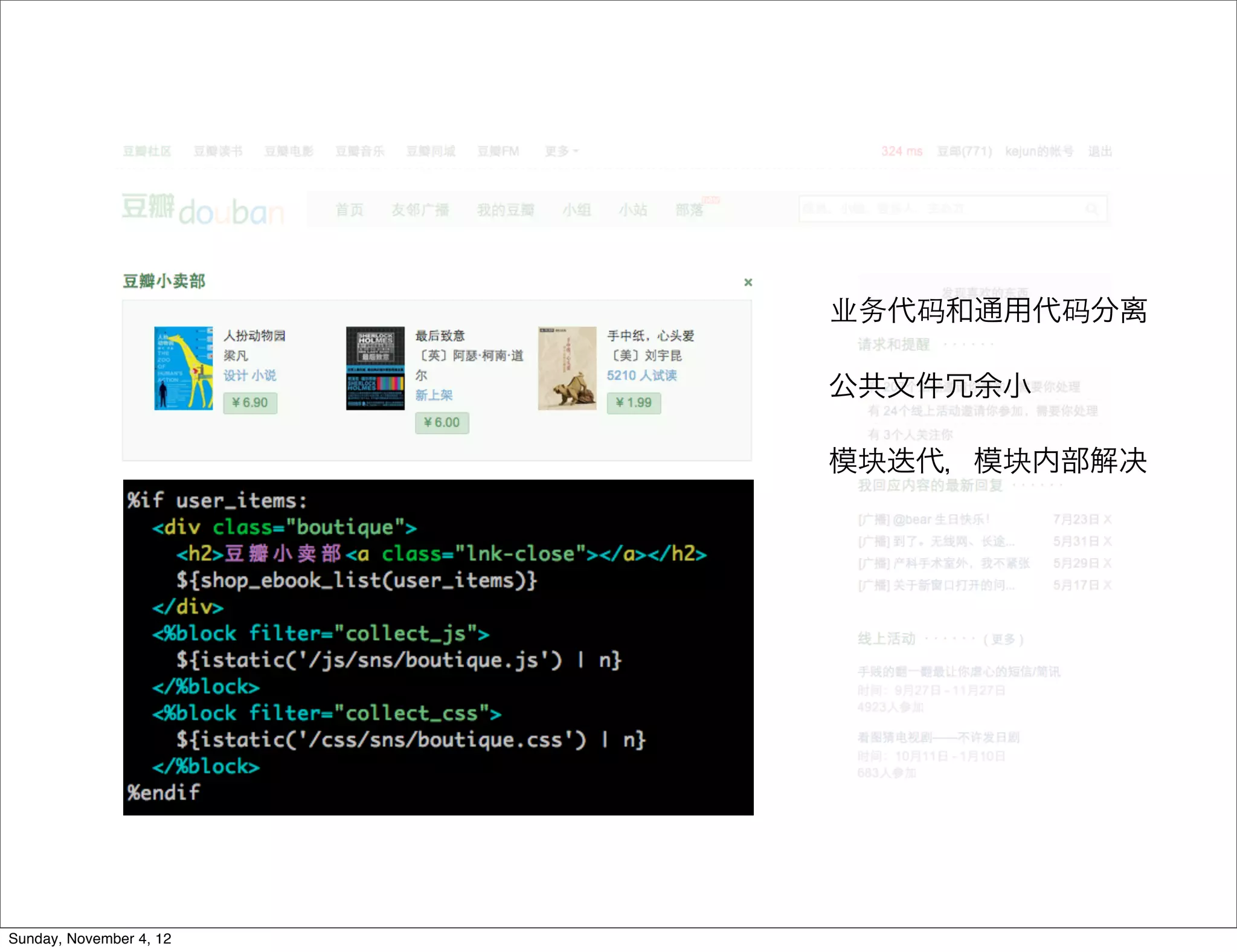Open 豆瓣电影 in top navigation
This screenshot has height=952, width=1237.
(289, 151)
